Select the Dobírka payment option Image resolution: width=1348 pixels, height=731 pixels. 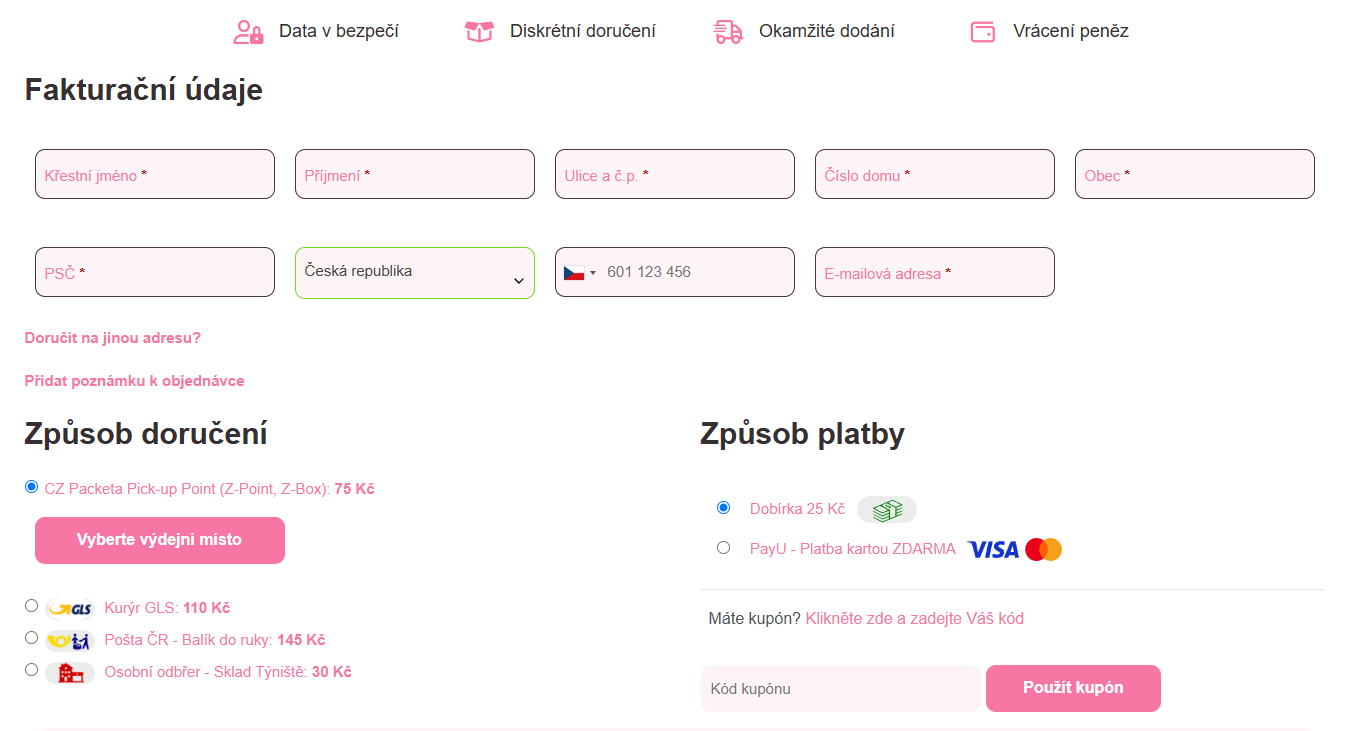click(724, 507)
